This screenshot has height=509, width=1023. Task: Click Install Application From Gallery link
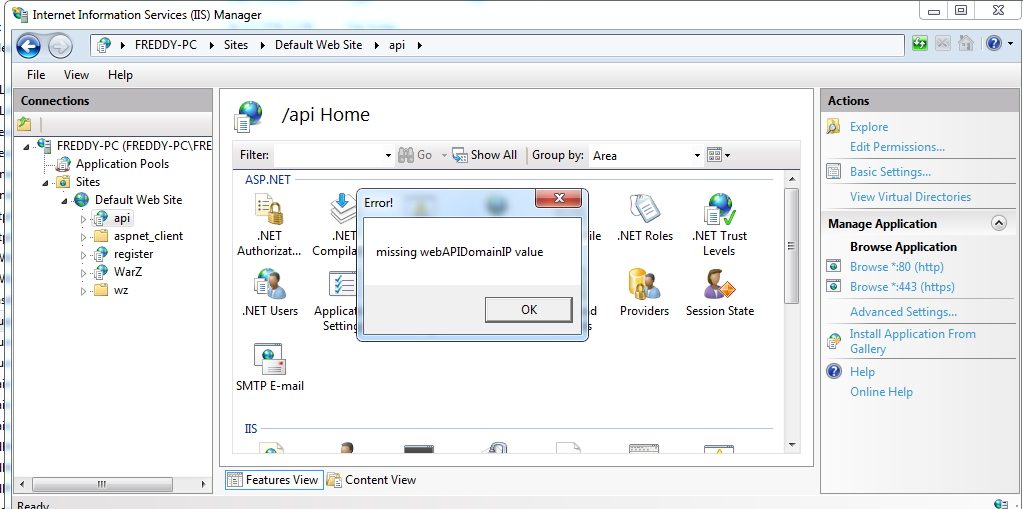point(912,341)
